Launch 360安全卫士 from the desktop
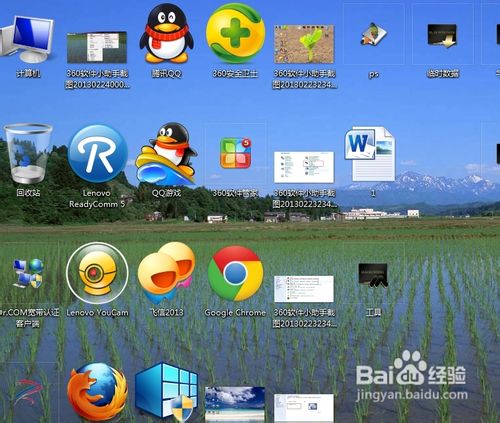The image size is (500, 423). [235, 34]
